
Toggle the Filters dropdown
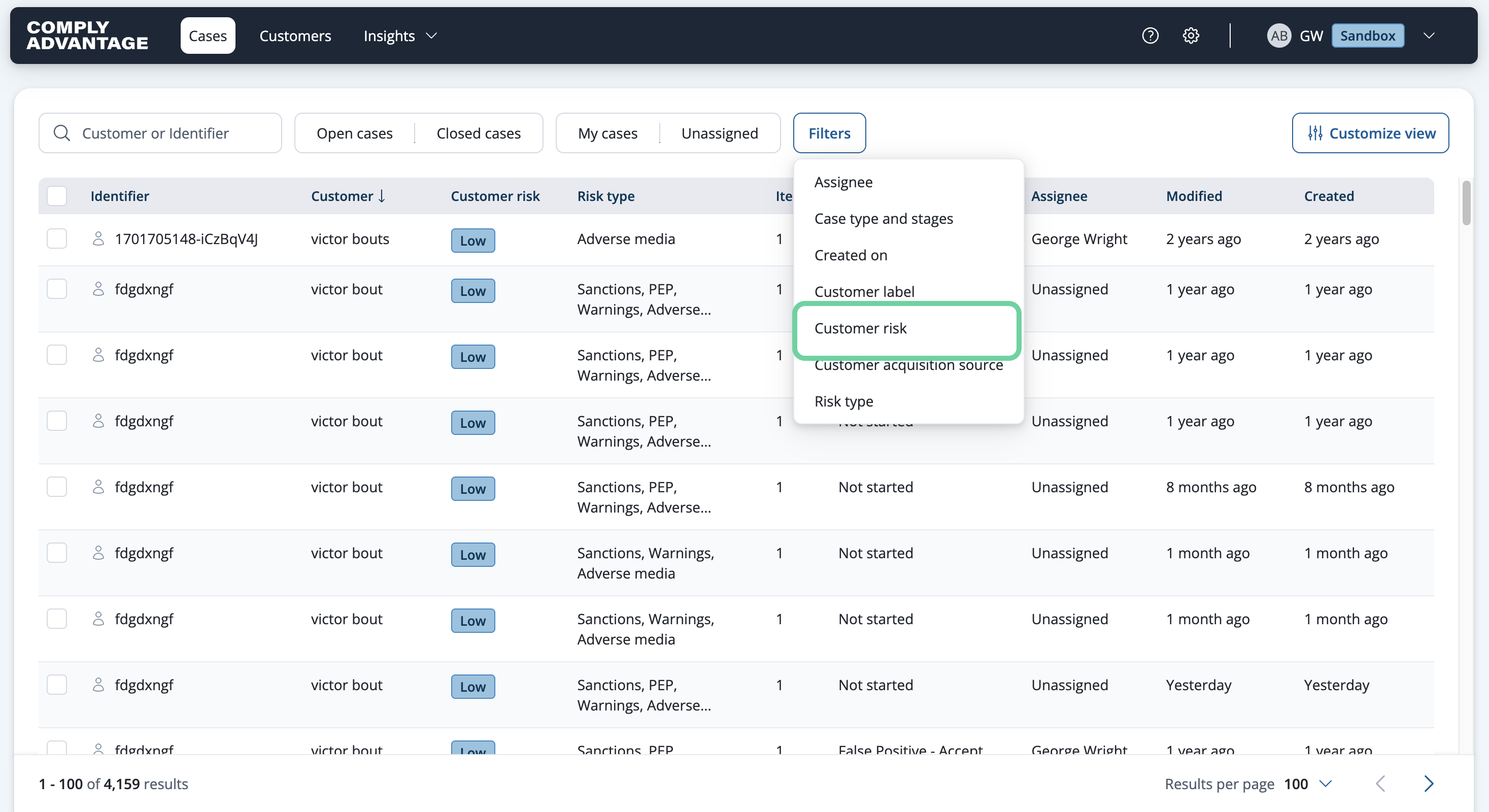click(829, 133)
